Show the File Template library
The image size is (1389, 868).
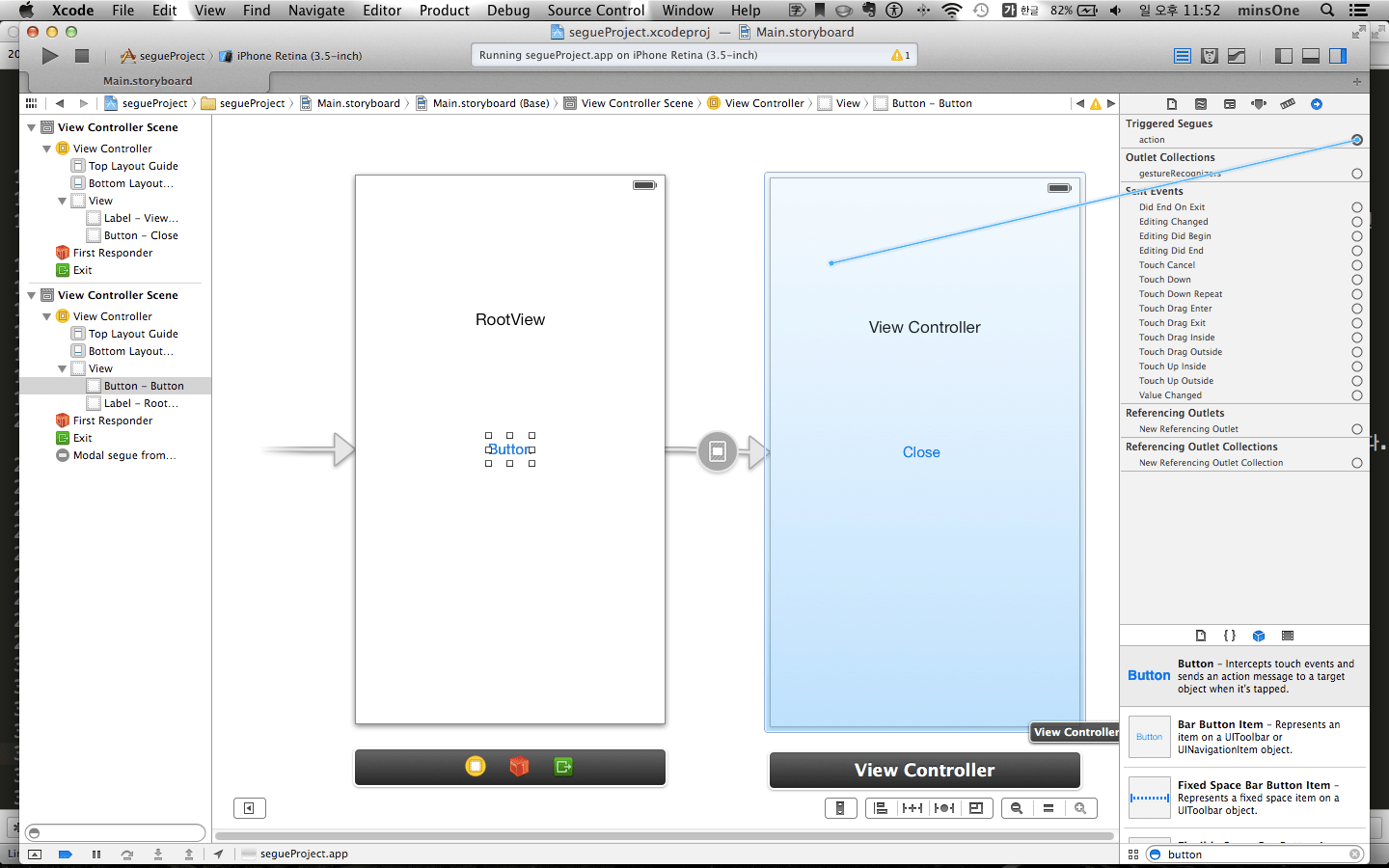[x=1201, y=636]
